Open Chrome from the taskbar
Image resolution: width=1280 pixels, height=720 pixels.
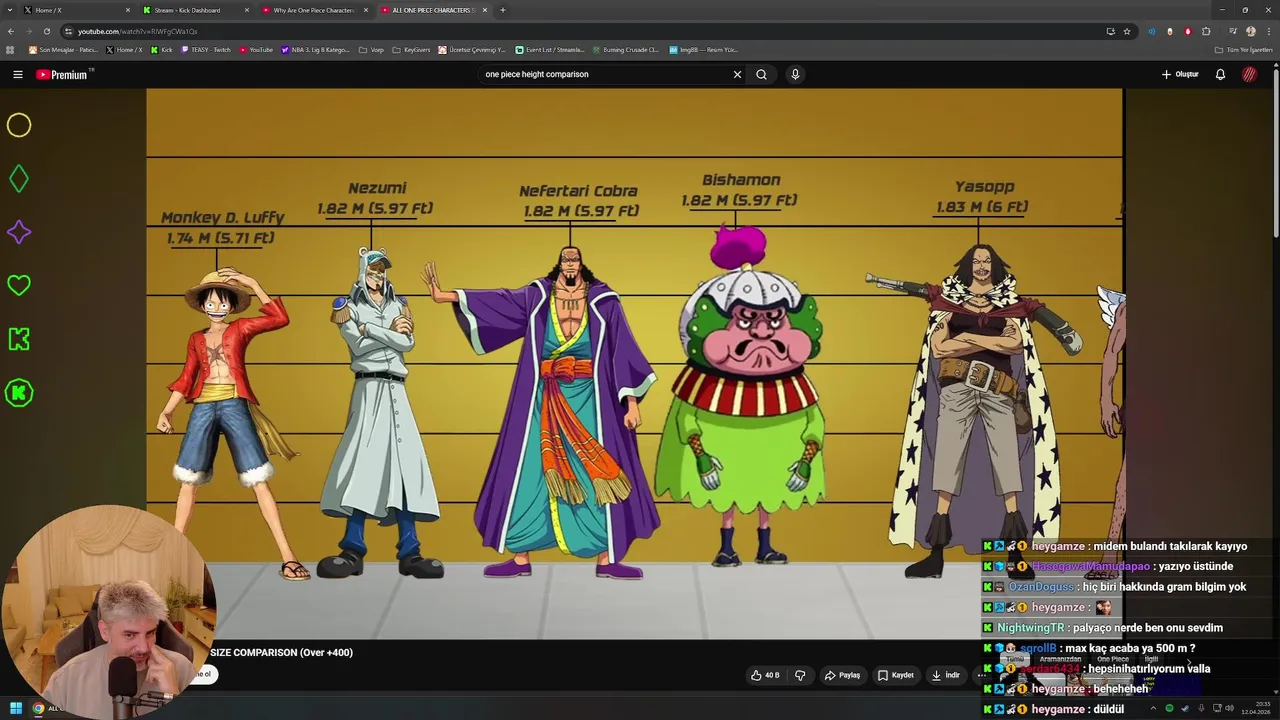38,708
